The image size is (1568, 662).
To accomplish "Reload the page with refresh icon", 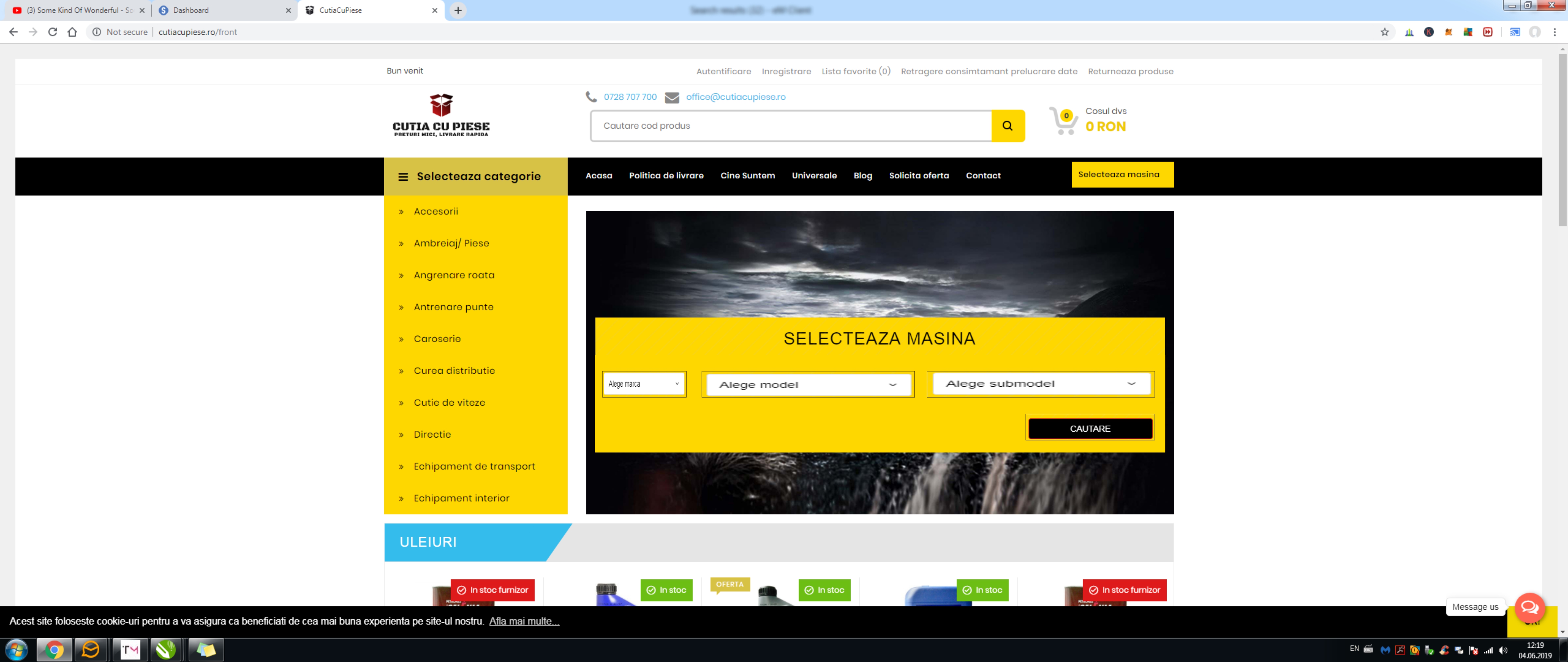I will tap(53, 32).
